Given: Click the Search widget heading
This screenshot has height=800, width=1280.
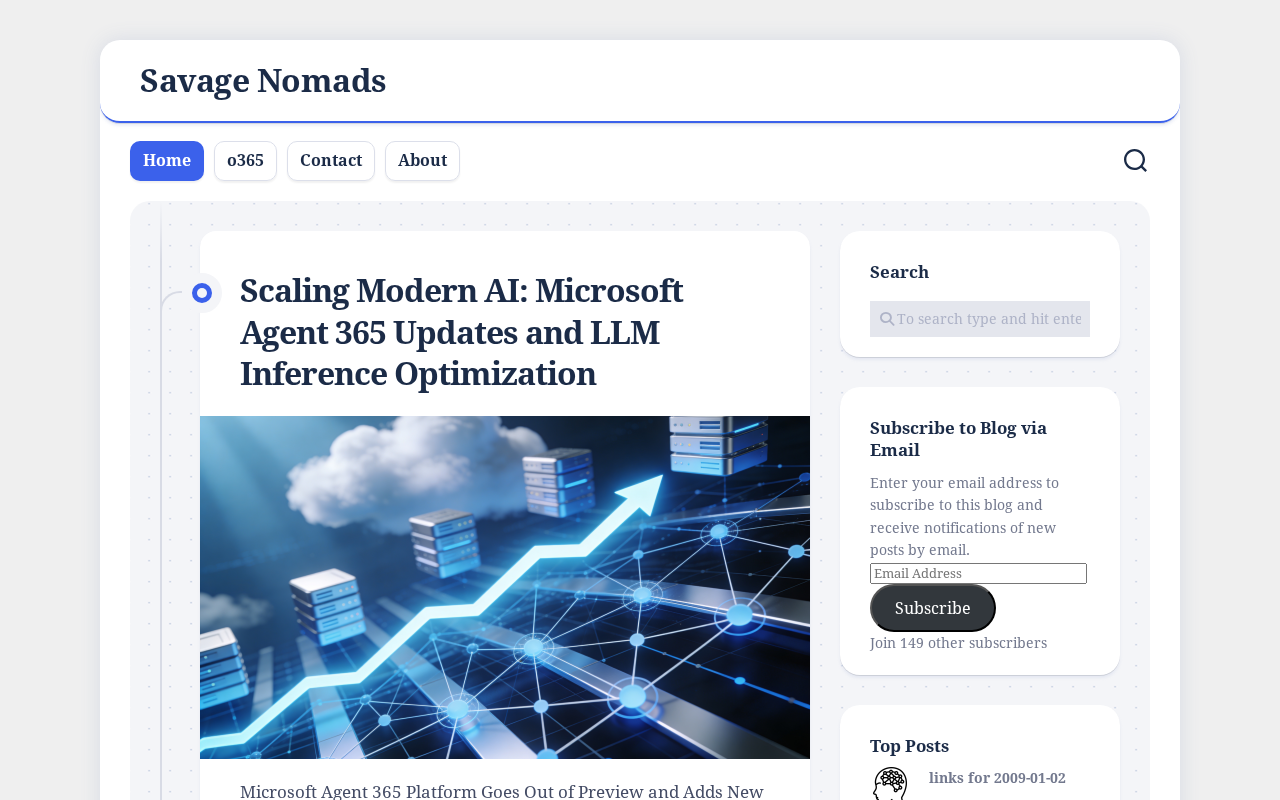Looking at the screenshot, I should [899, 272].
